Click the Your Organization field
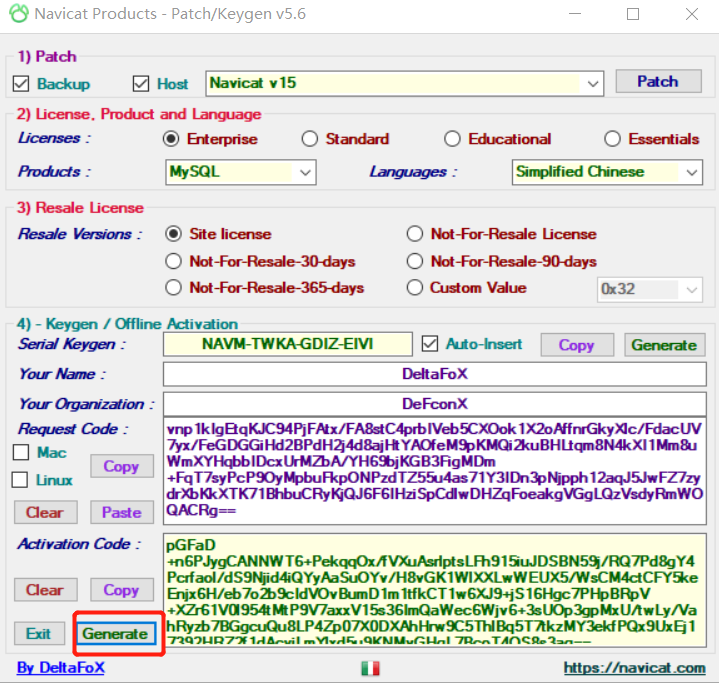Viewport: 719px width, 683px height. pyautogui.click(x=435, y=404)
